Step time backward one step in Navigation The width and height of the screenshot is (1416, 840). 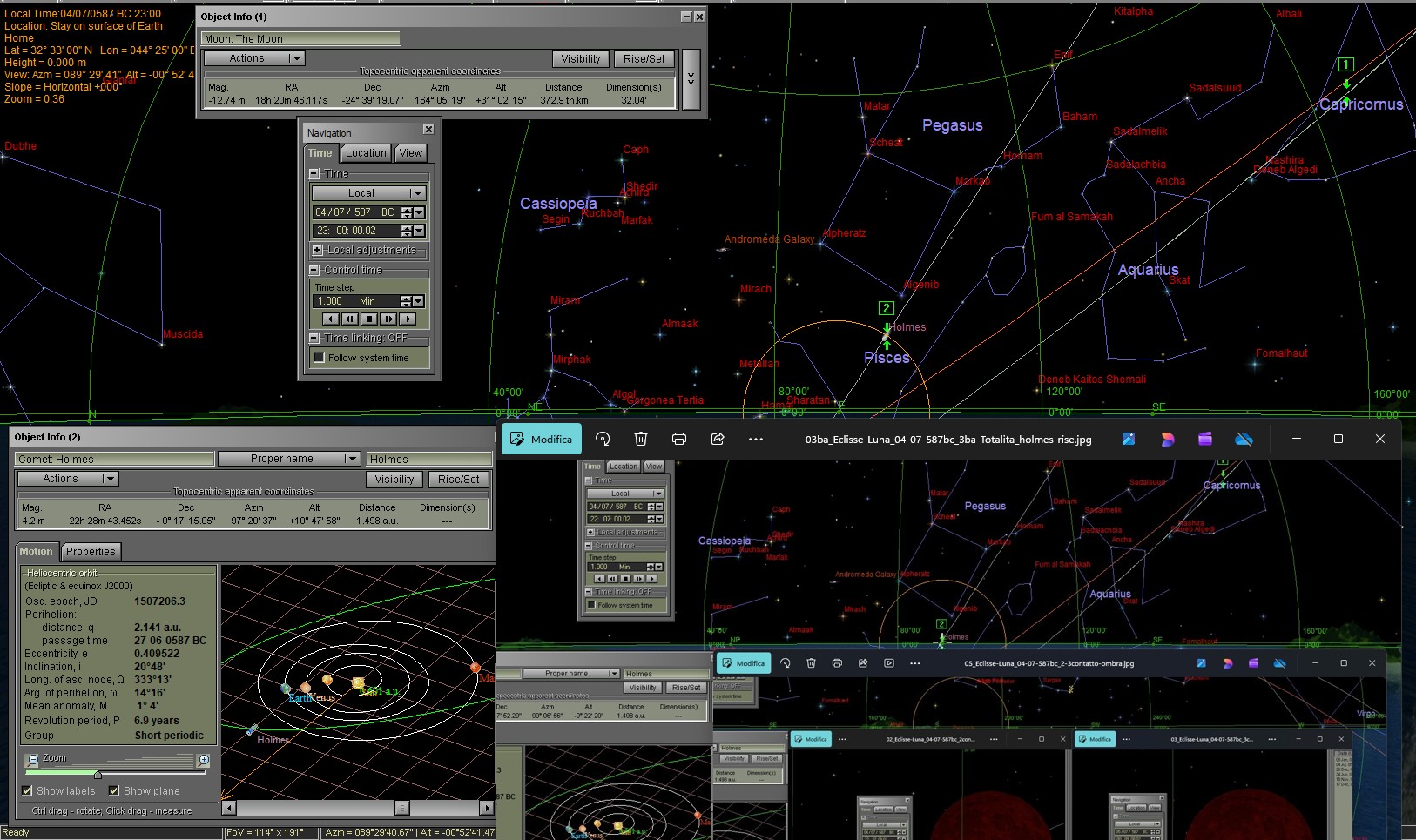349,319
